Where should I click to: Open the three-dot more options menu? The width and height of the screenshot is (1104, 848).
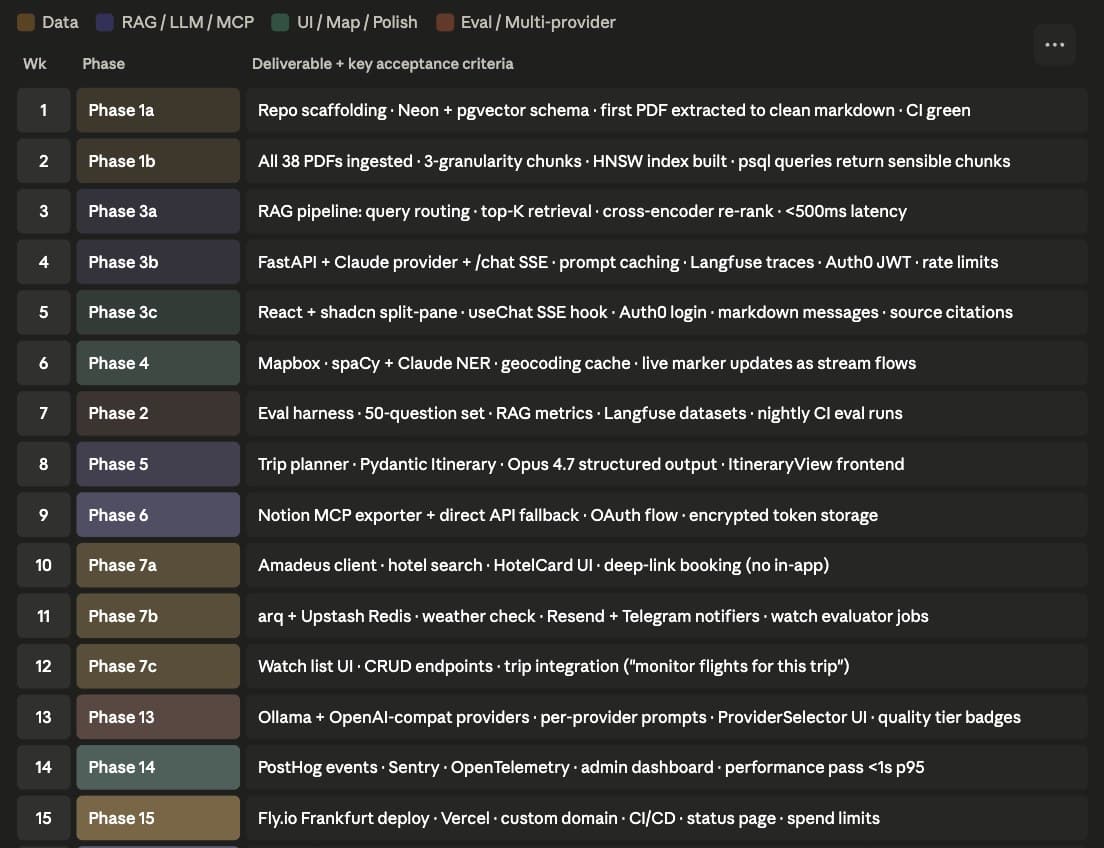point(1054,45)
